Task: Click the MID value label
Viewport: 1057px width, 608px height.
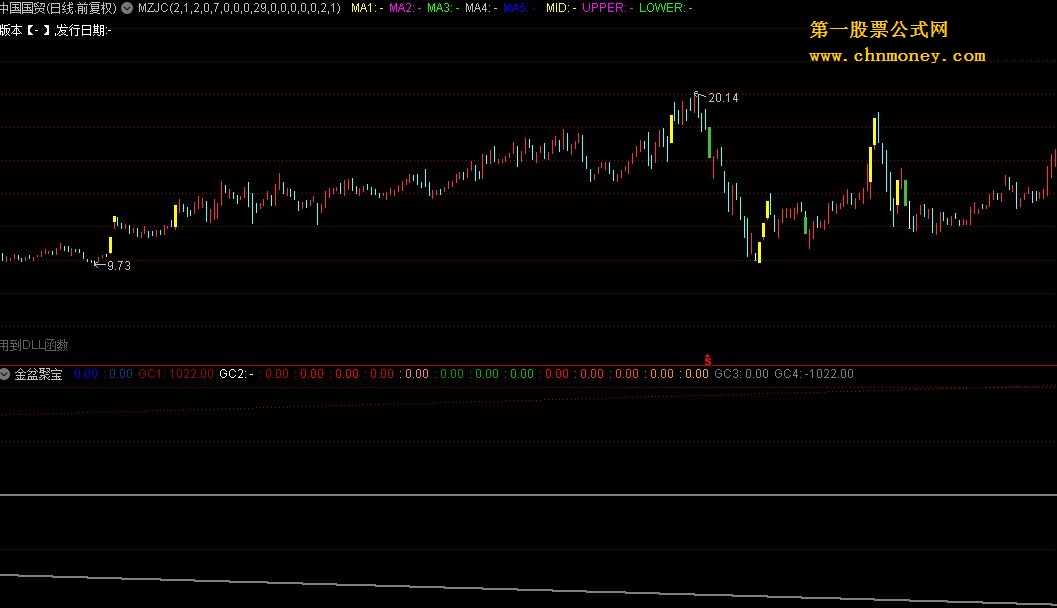Action: click(561, 8)
